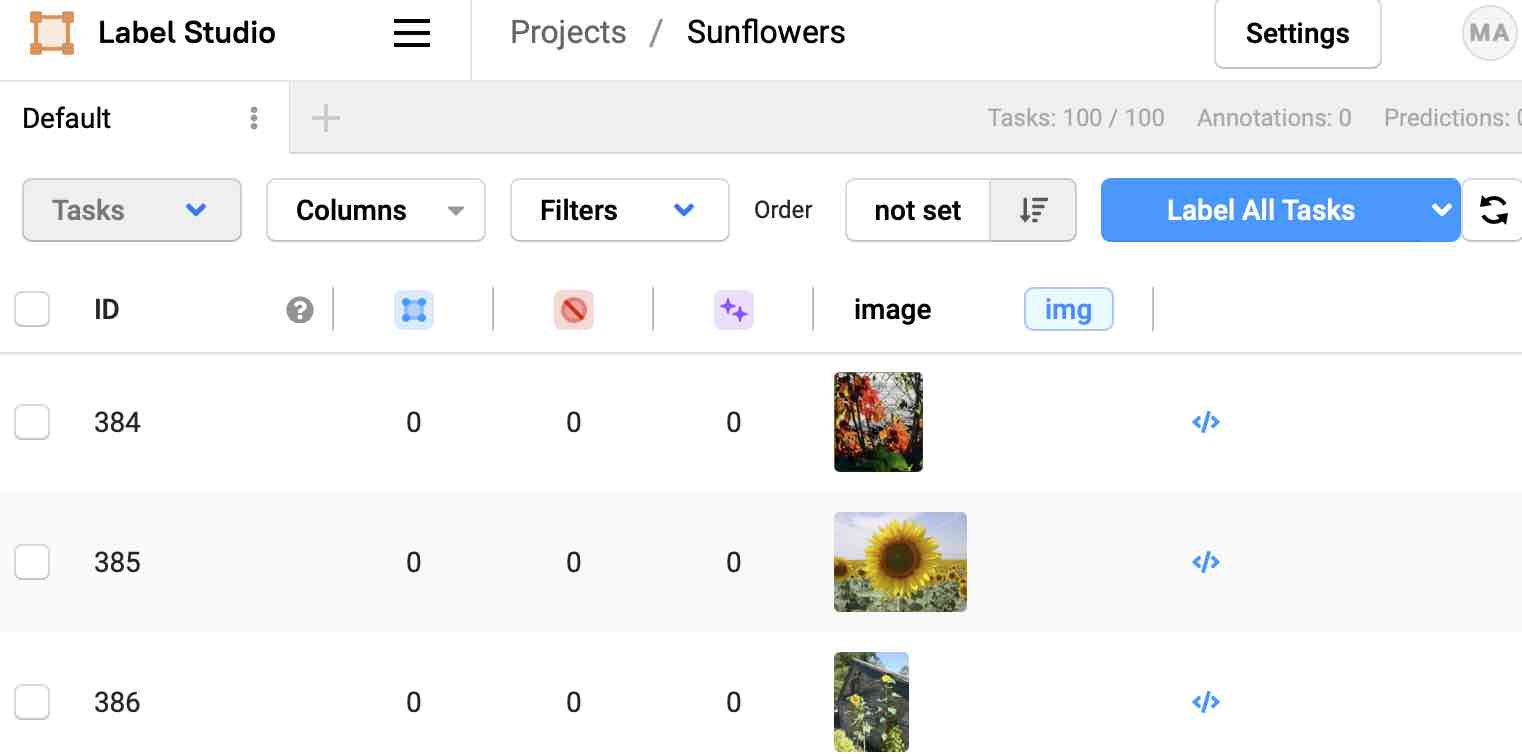The image size is (1522, 754).
Task: Click the predictions column sparkle icon
Action: tap(733, 310)
